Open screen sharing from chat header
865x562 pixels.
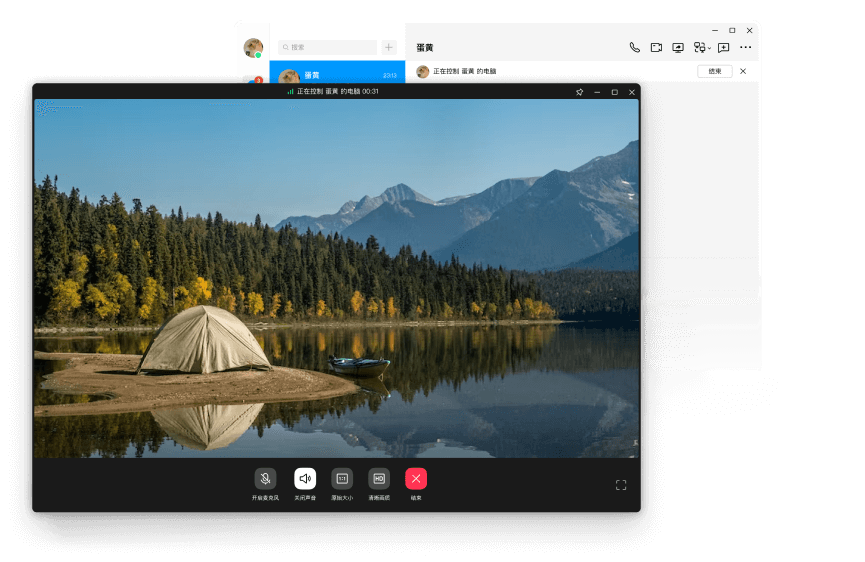[x=678, y=47]
